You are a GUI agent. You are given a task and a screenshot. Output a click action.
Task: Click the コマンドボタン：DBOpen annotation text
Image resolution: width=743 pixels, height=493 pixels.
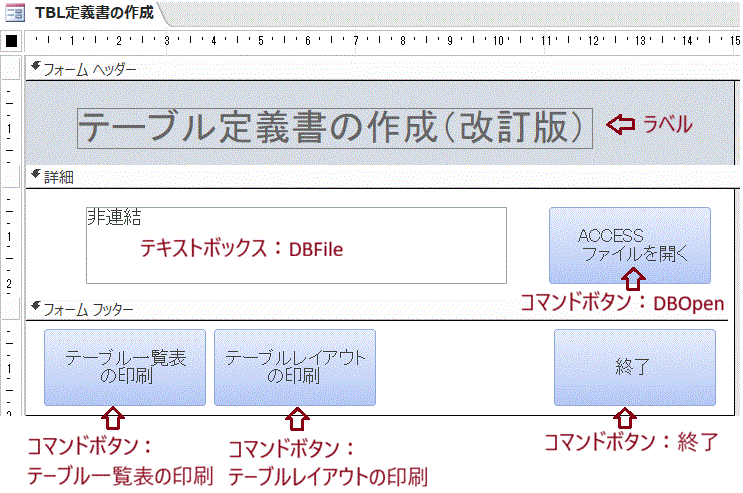621,303
